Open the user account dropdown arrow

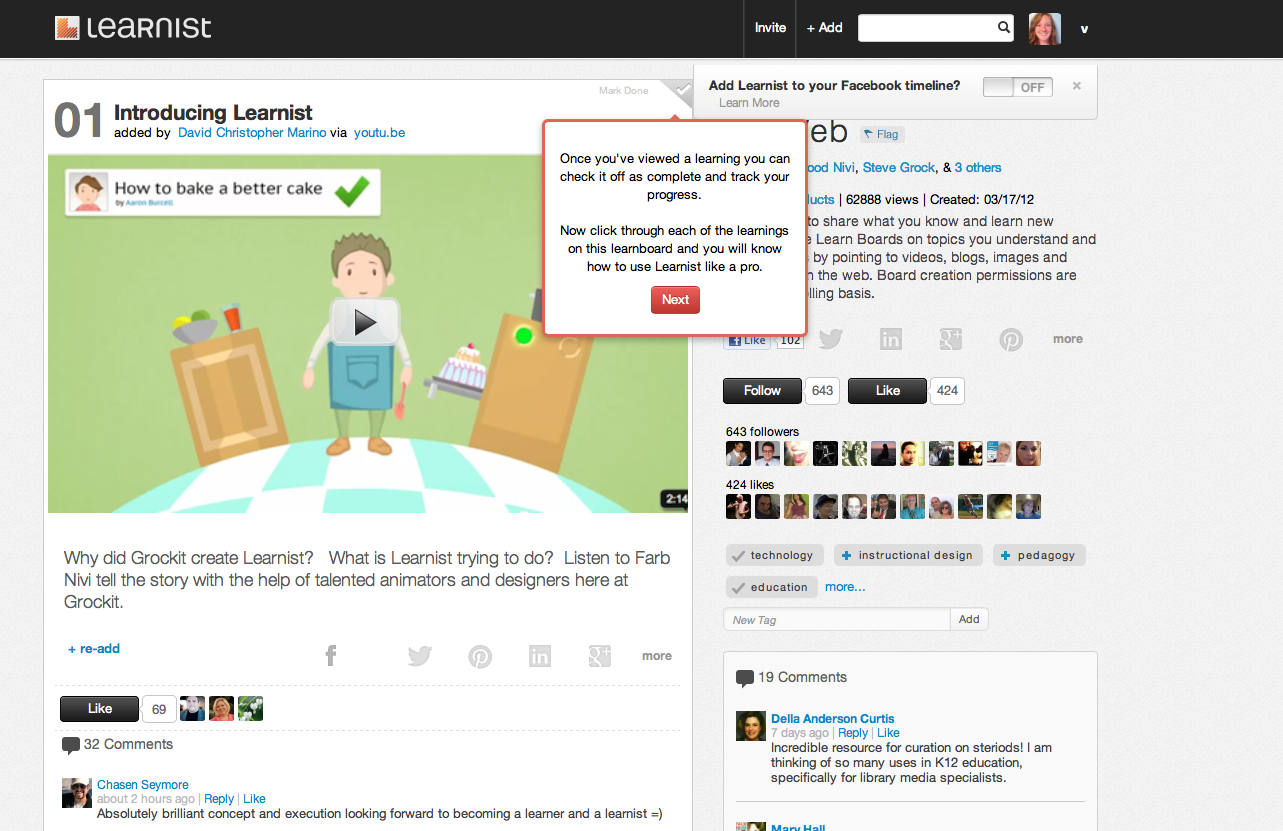click(x=1084, y=29)
